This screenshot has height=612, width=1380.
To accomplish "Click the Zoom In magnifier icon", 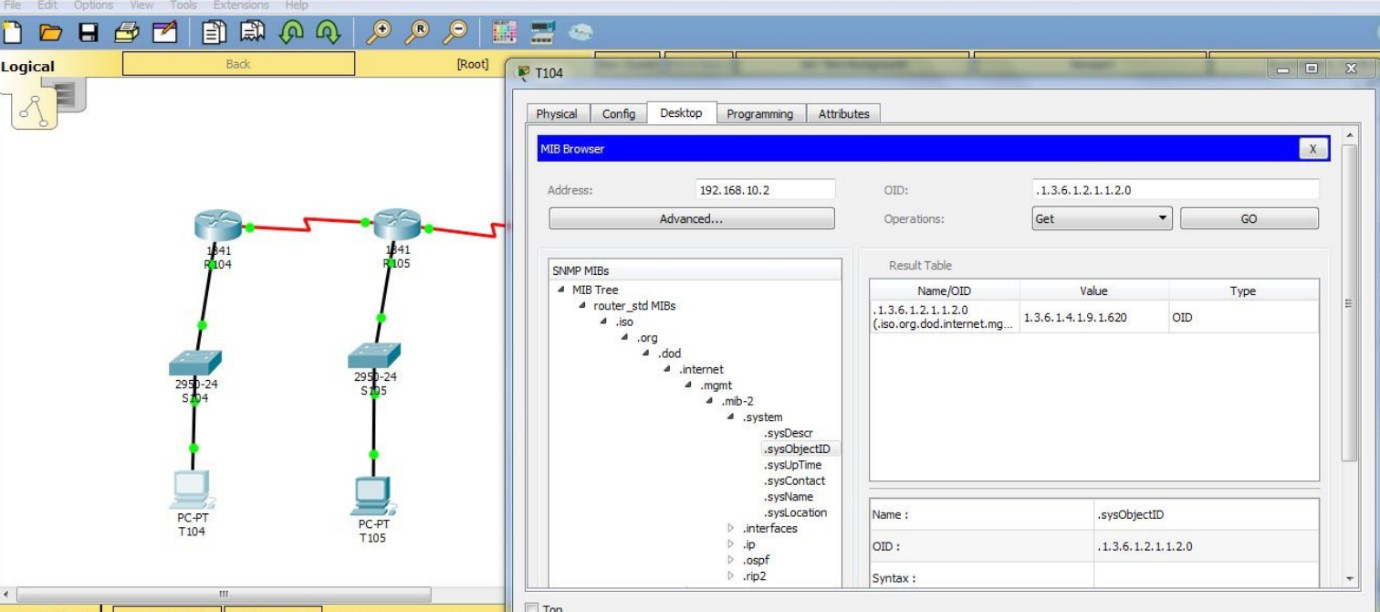I will (378, 33).
